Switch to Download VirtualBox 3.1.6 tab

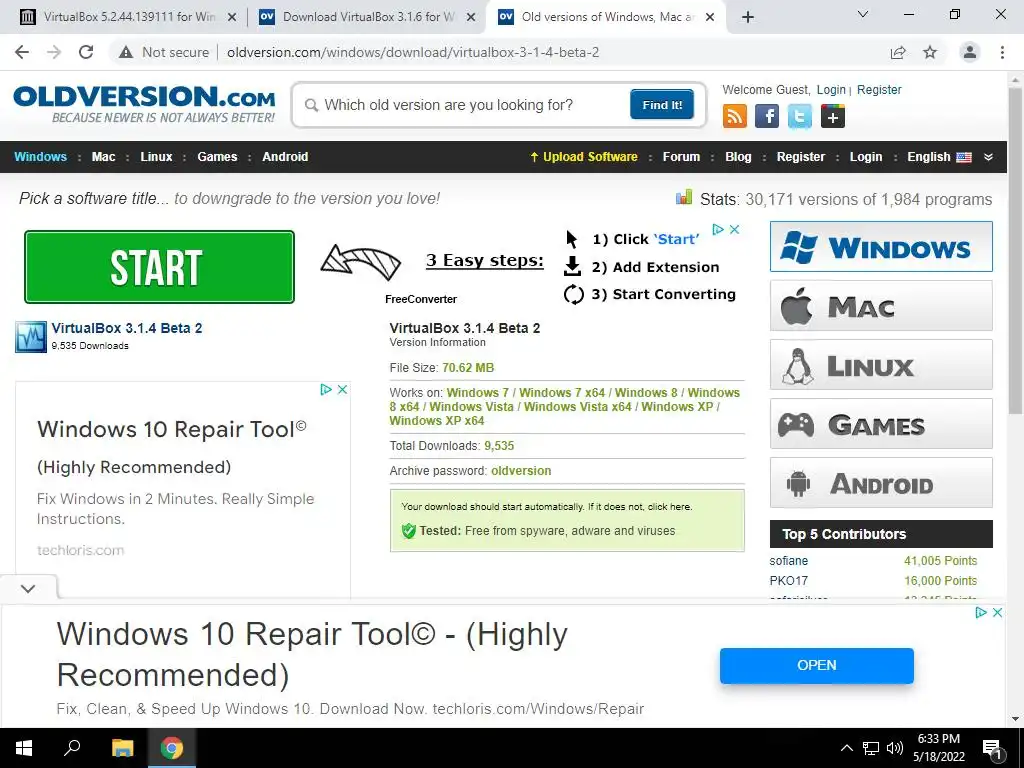pyautogui.click(x=368, y=17)
